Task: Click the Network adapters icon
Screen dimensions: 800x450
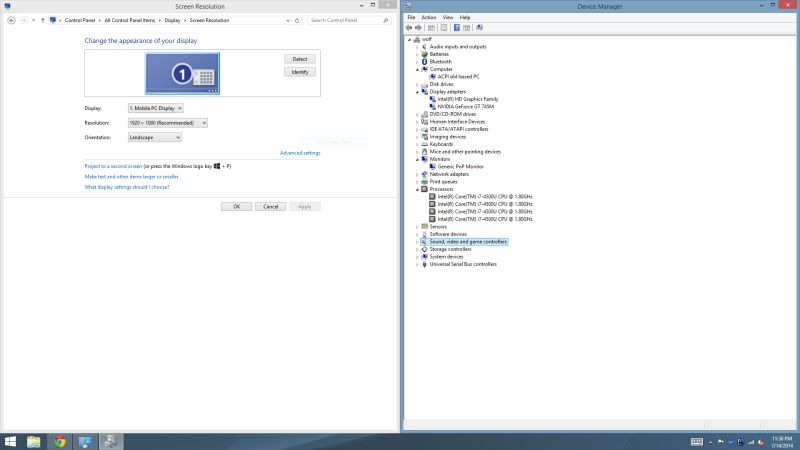Action: 424,174
